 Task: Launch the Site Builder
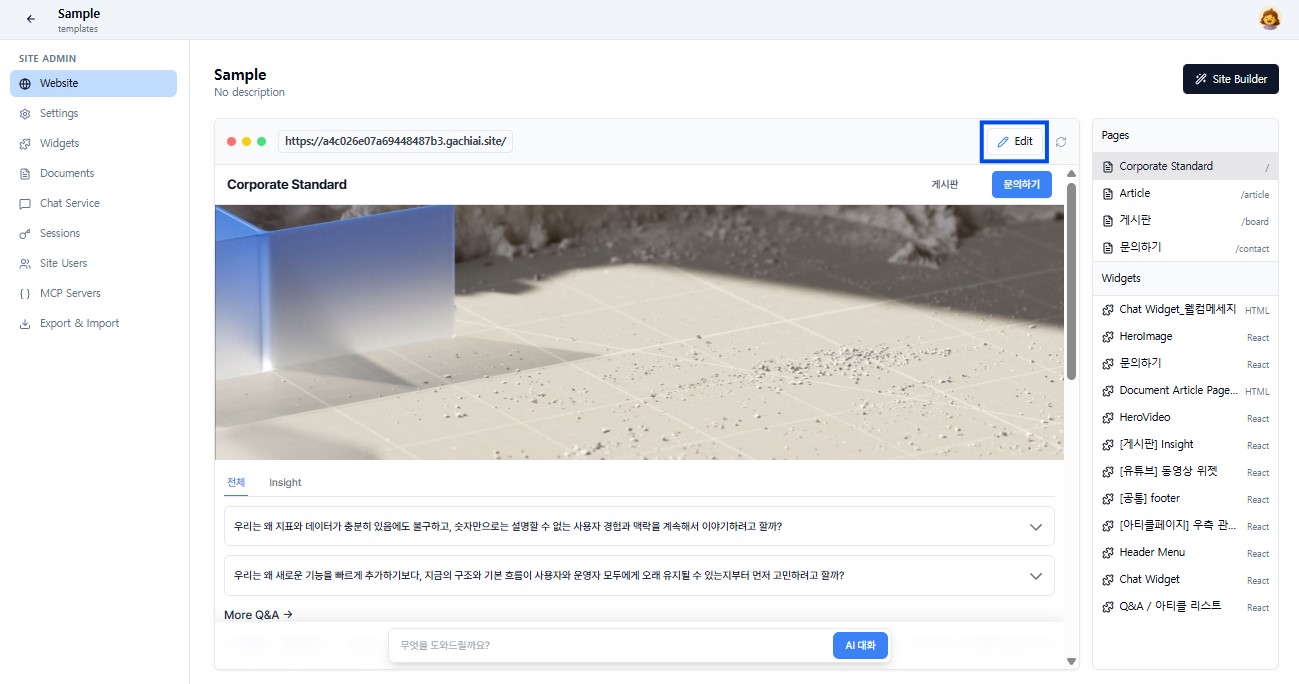point(1230,78)
